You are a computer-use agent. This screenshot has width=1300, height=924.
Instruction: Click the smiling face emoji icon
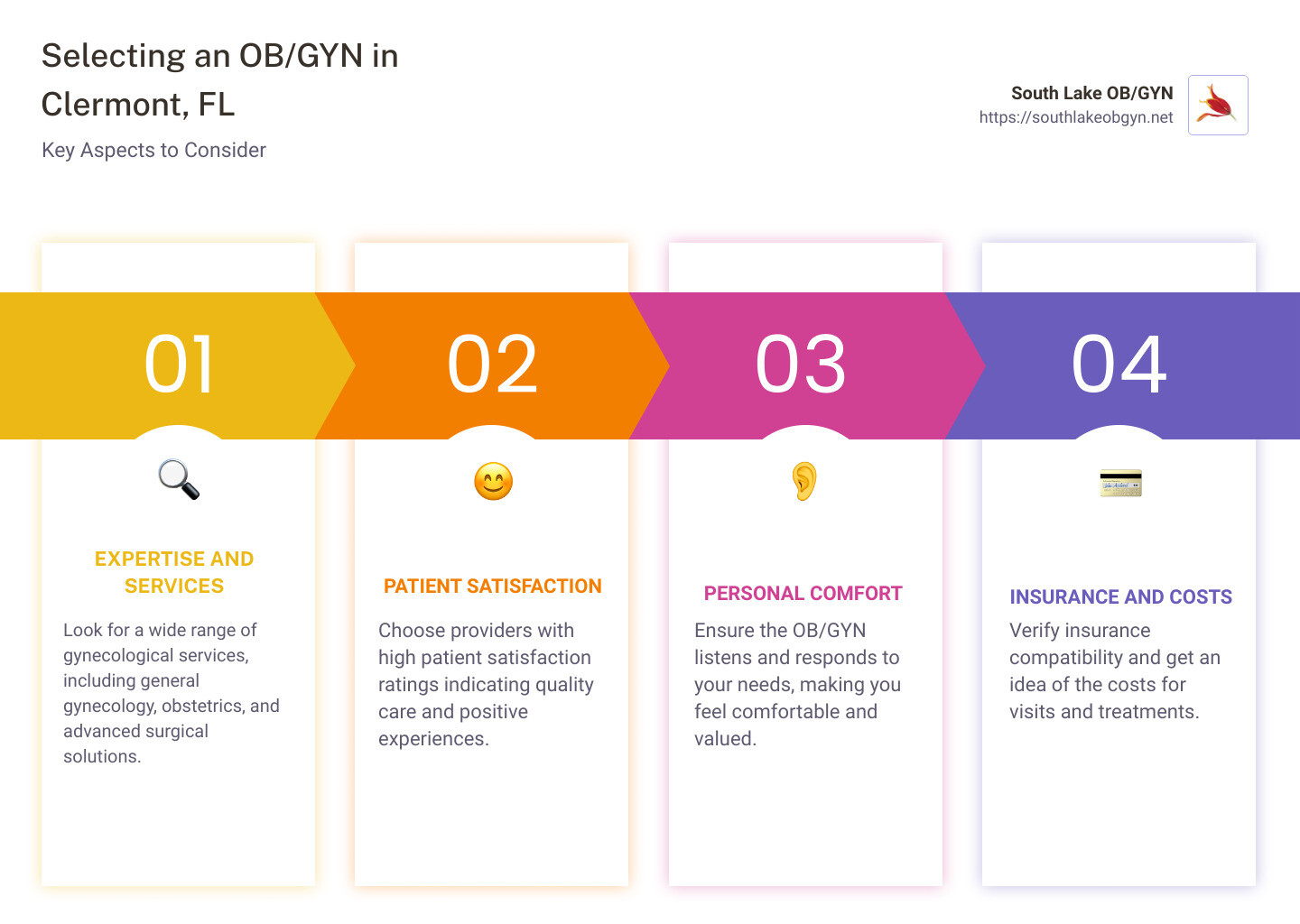(x=493, y=481)
